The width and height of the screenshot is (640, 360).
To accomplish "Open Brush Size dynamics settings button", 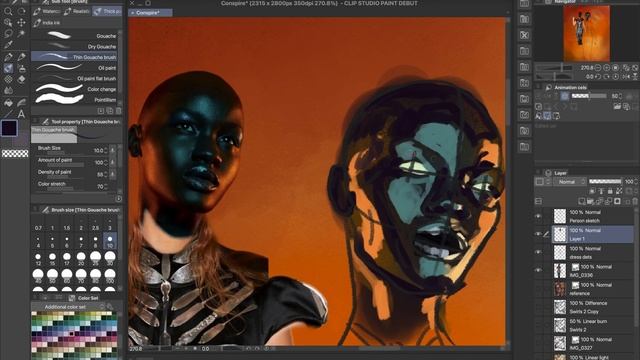I will [113, 151].
